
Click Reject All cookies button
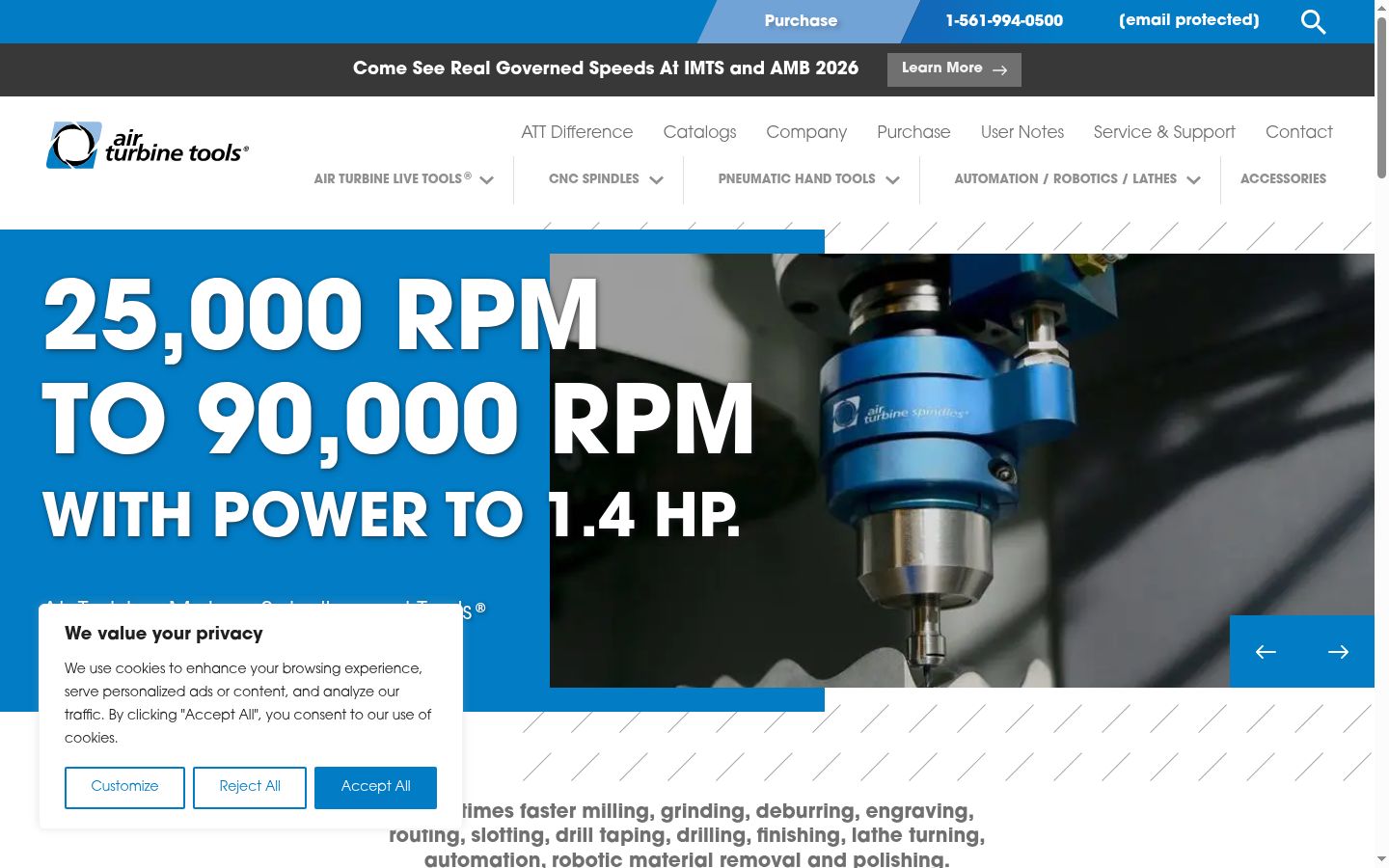pyautogui.click(x=250, y=787)
